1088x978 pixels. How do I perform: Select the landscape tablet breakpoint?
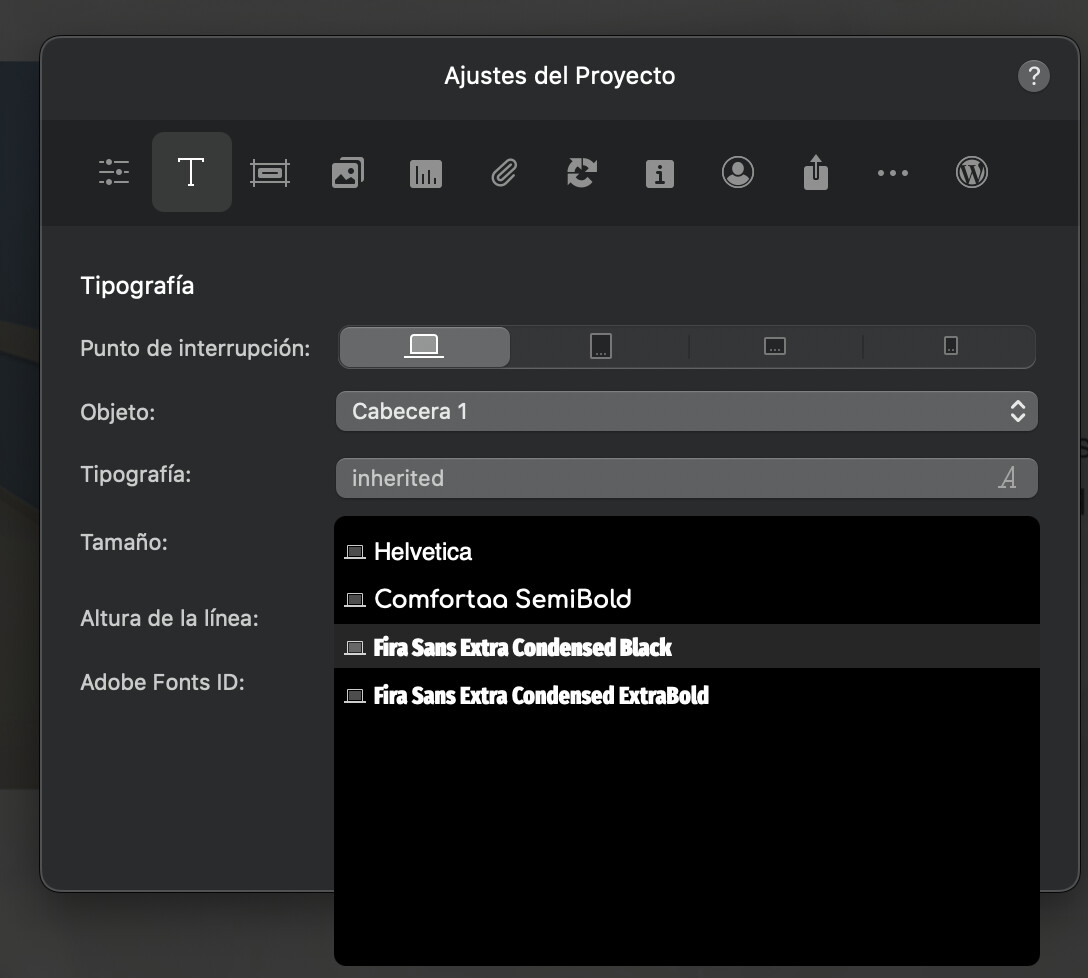coord(775,346)
